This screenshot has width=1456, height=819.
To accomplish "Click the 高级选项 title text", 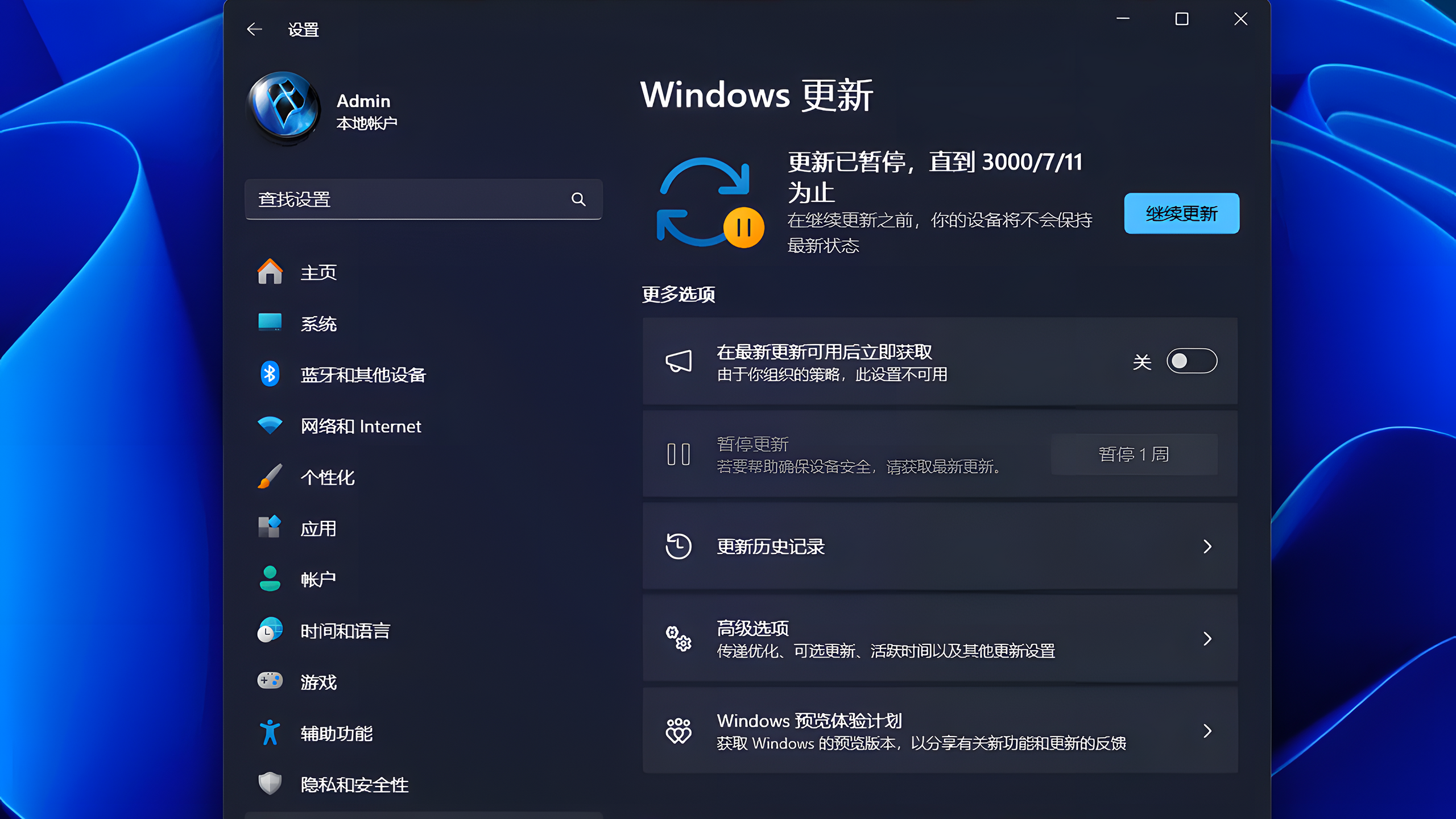I will (x=753, y=628).
